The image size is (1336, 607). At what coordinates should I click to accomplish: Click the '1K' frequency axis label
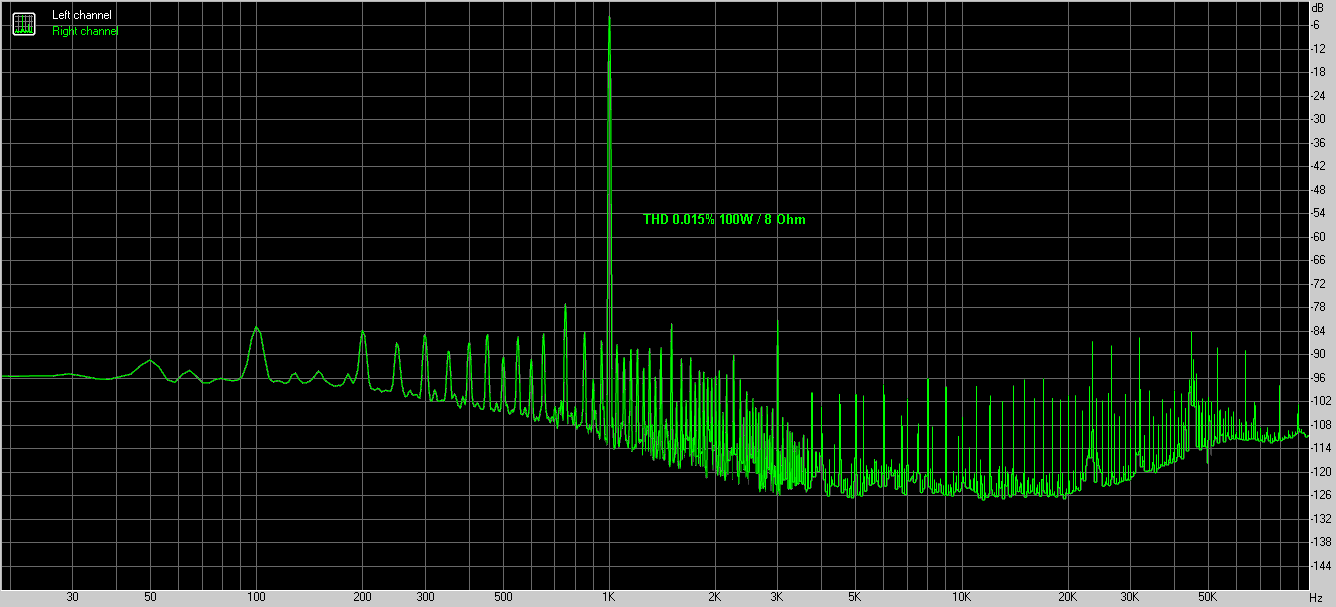point(609,597)
